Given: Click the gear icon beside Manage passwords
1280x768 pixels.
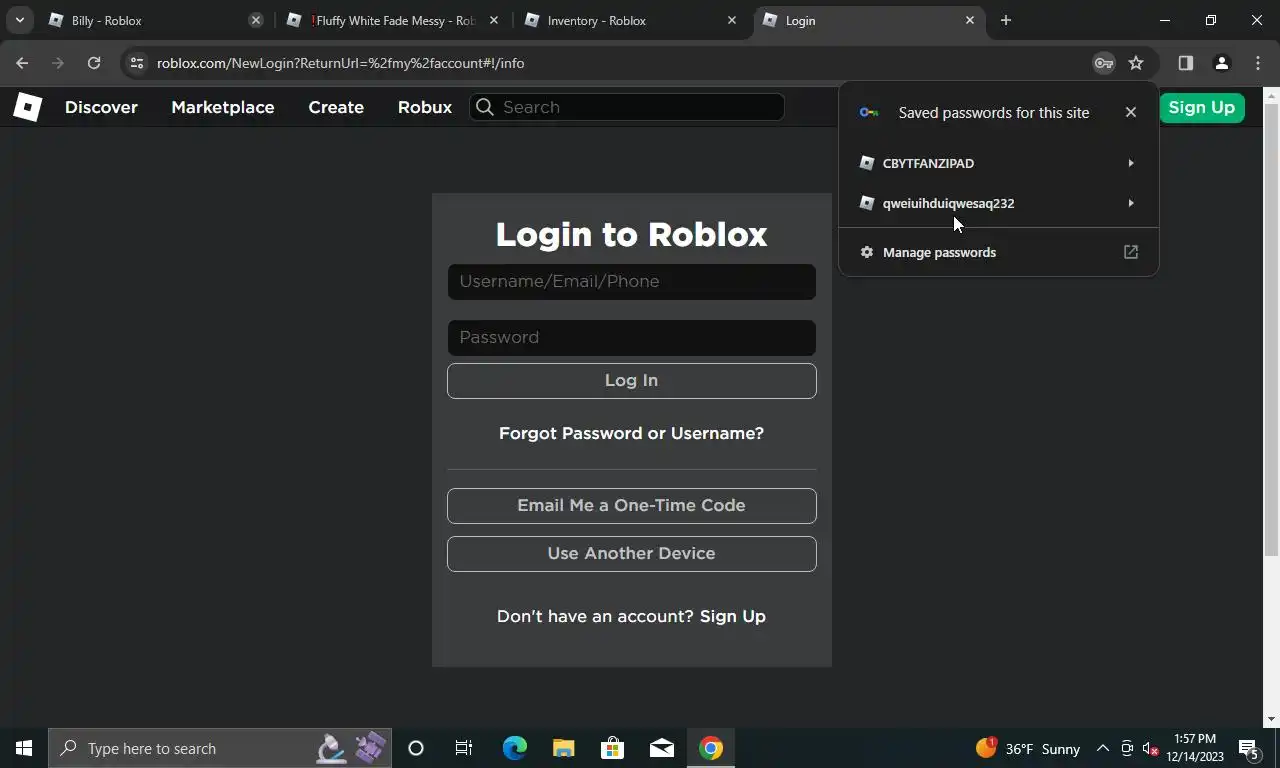Looking at the screenshot, I should (x=867, y=252).
